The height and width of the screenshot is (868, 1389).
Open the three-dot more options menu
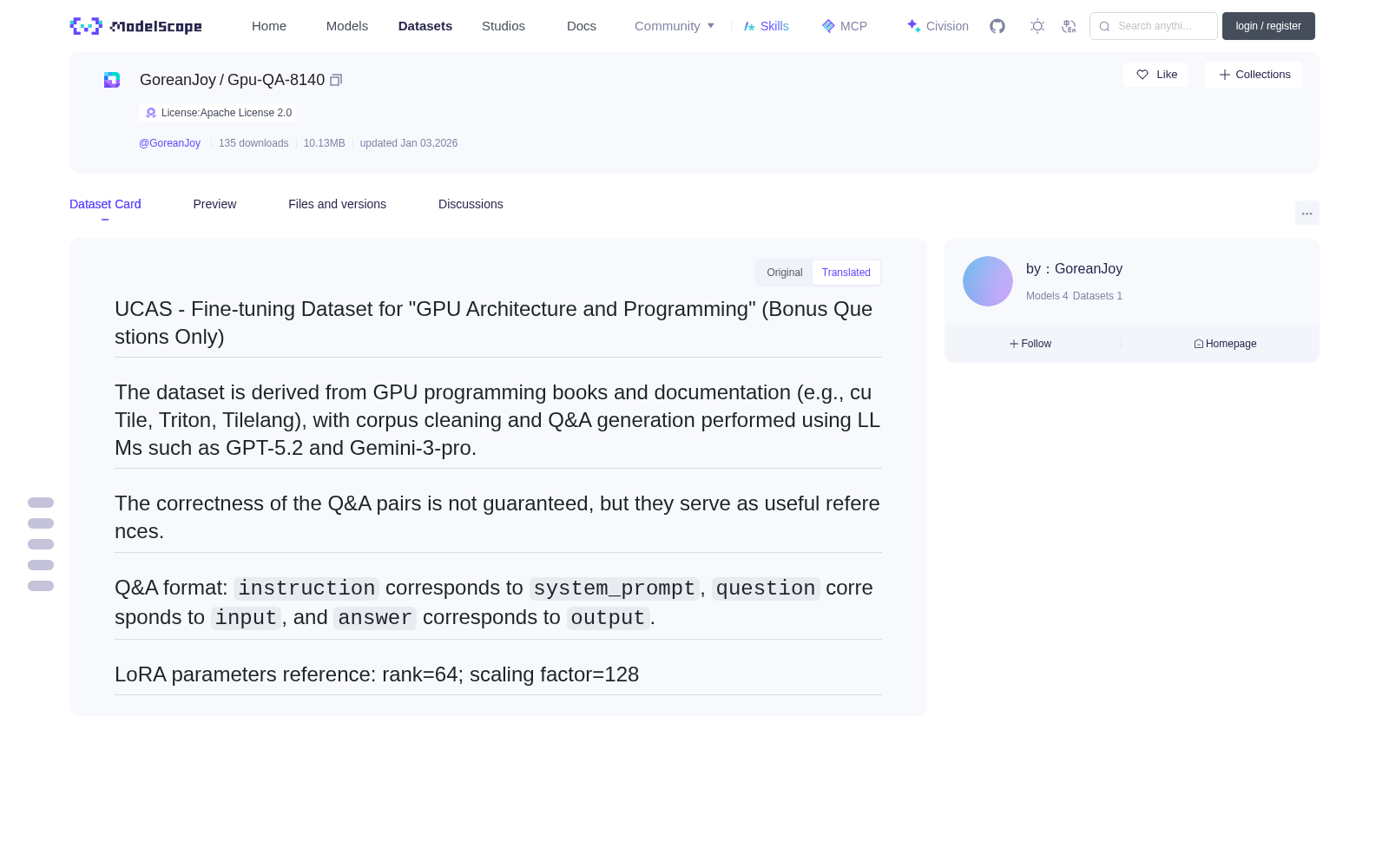[x=1307, y=213]
